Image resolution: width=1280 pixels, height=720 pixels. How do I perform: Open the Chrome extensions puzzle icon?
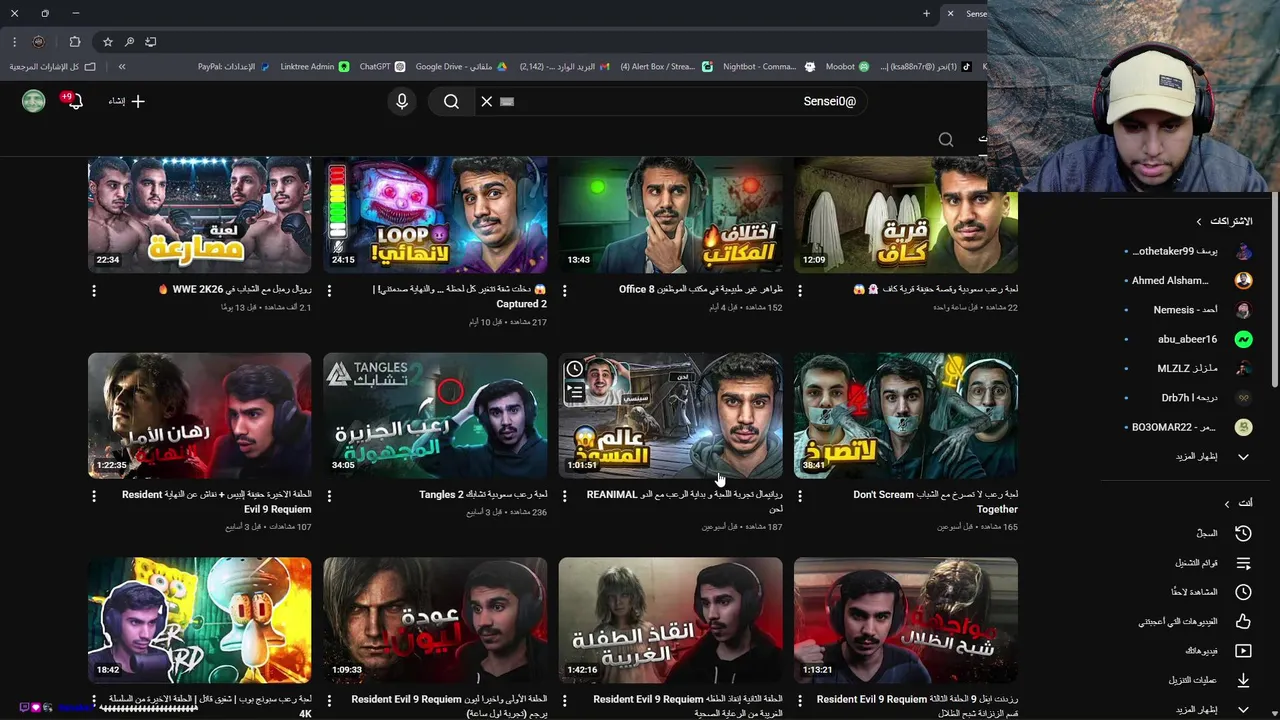pyautogui.click(x=75, y=42)
